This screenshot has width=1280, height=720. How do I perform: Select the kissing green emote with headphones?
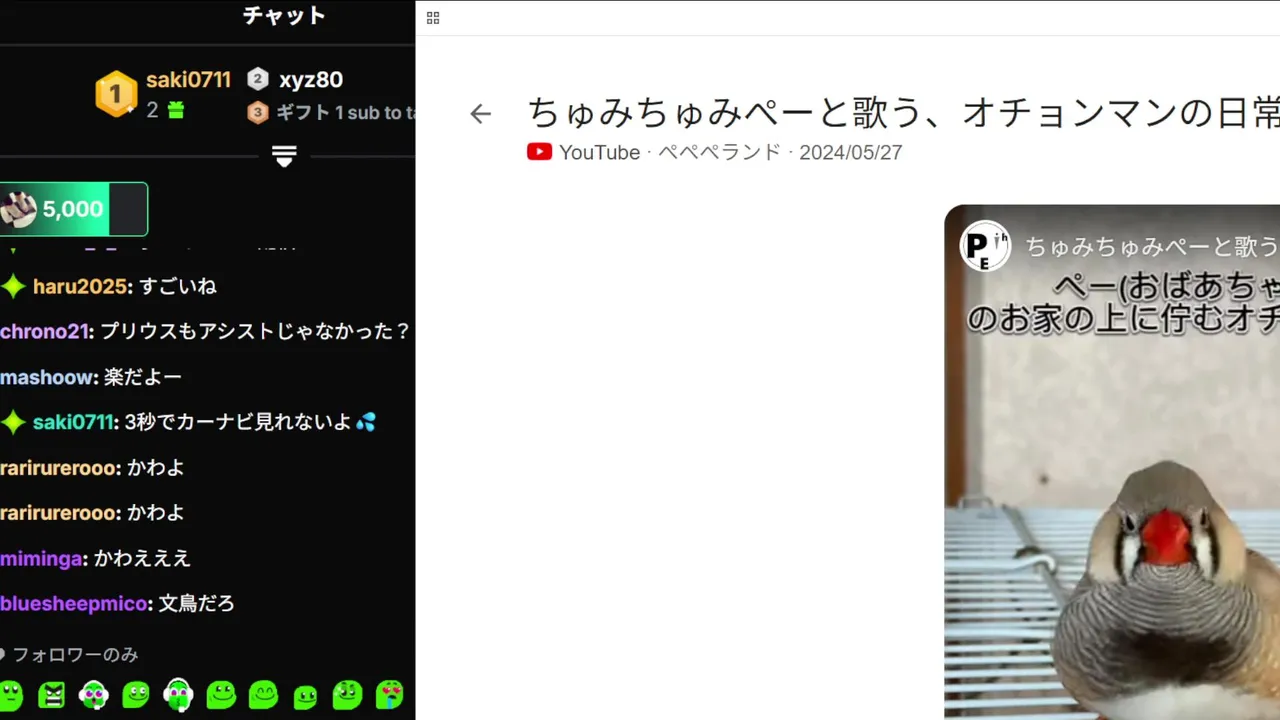(x=178, y=694)
